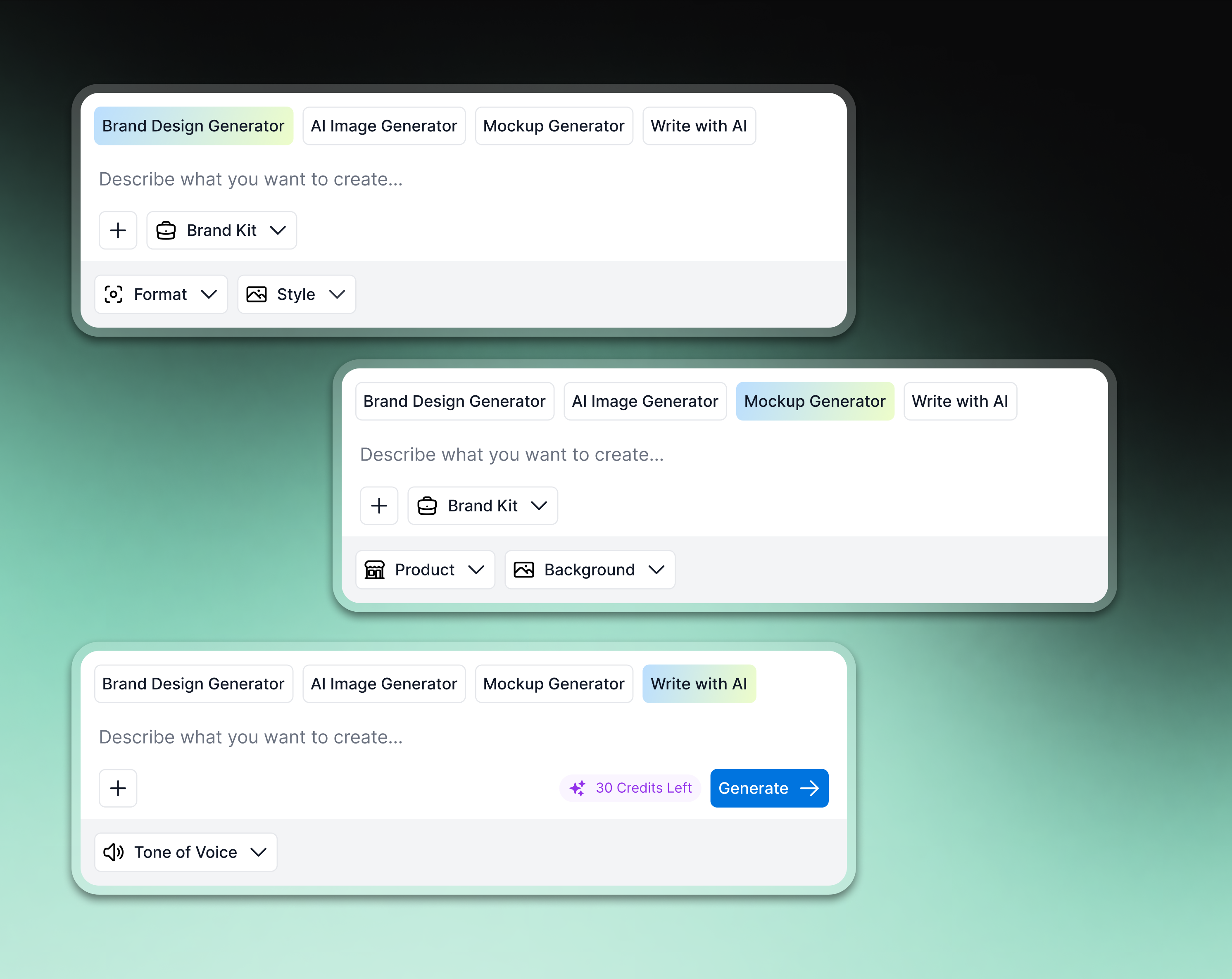This screenshot has width=1232, height=979.
Task: Click plus attachment button in bottom card
Action: (x=118, y=788)
